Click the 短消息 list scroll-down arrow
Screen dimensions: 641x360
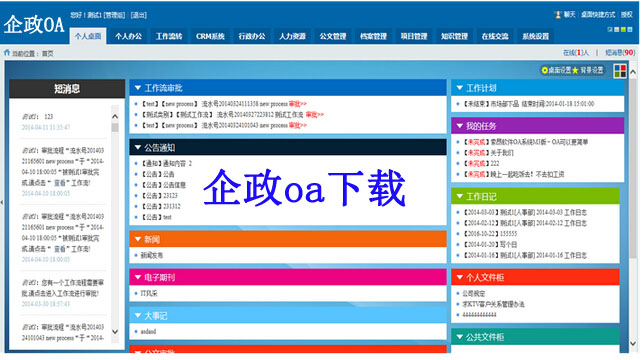click(x=115, y=332)
